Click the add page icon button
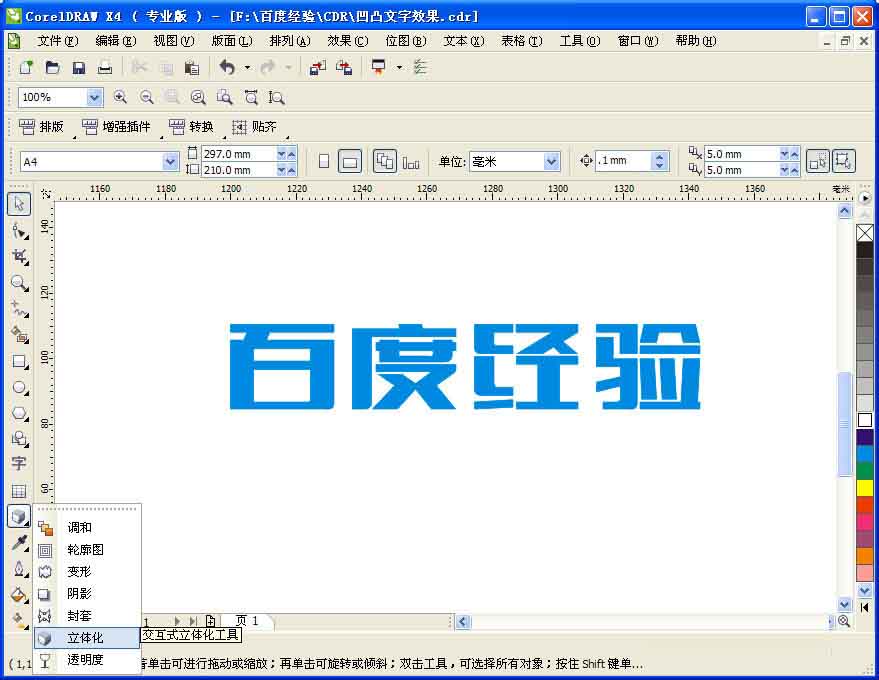 point(210,621)
